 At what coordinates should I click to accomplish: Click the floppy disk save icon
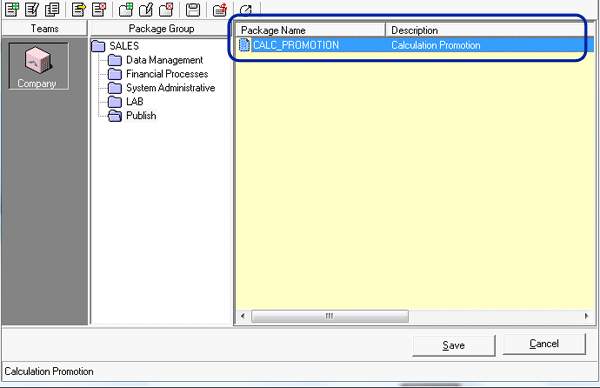[x=193, y=10]
